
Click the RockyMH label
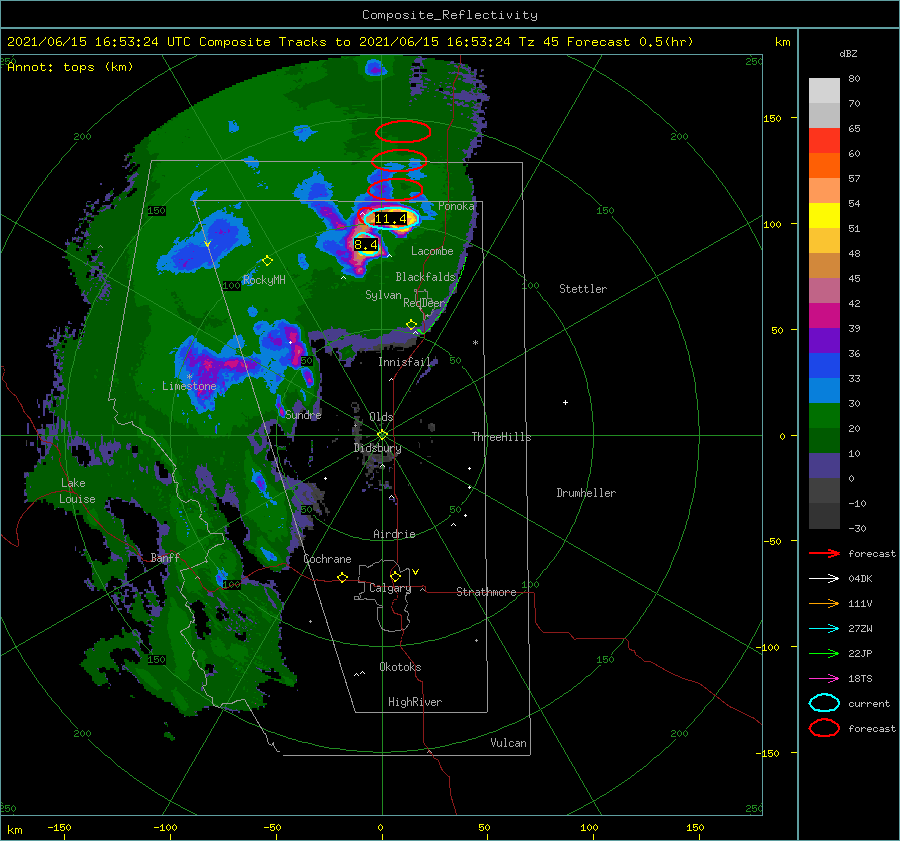tap(264, 280)
